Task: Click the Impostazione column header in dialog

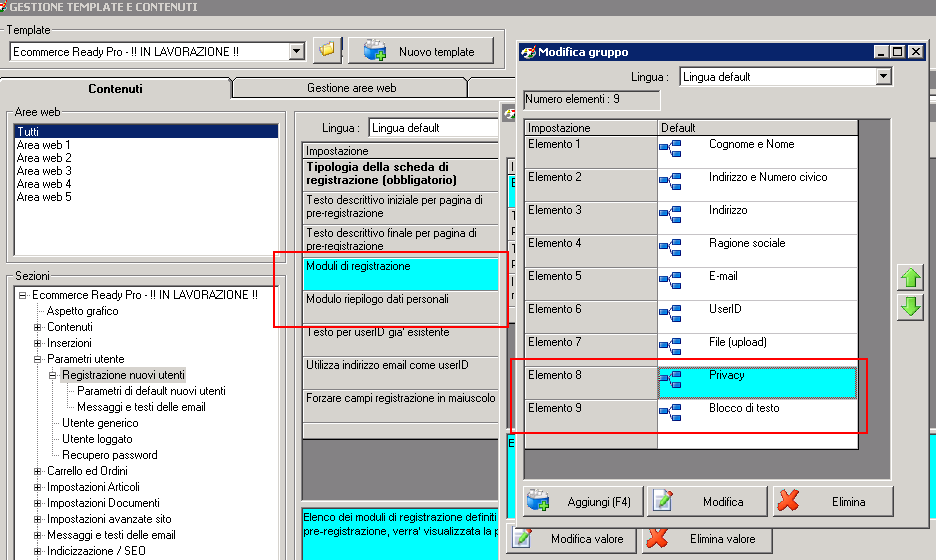Action: tap(591, 128)
